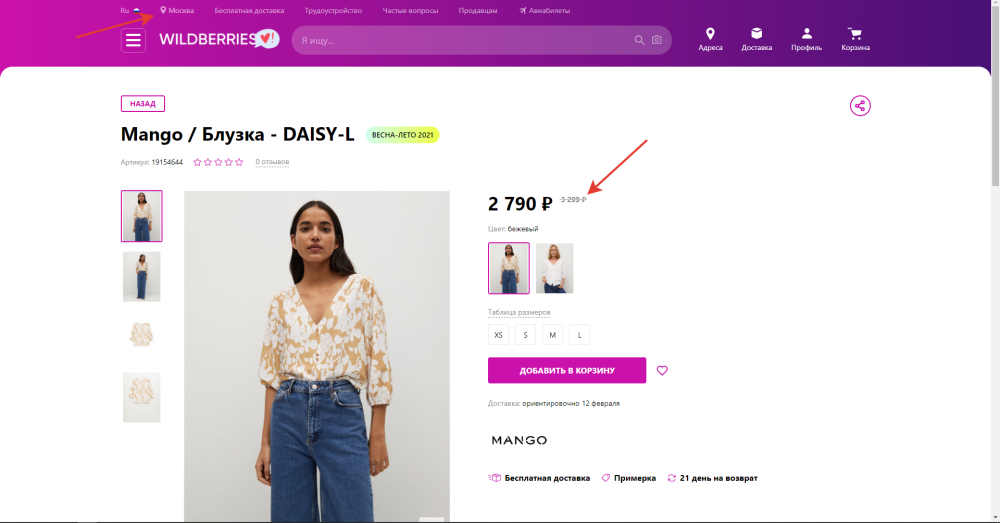Open pickup addresses via Адреса icon
Viewport: 1000px width, 523px height.
click(710, 39)
